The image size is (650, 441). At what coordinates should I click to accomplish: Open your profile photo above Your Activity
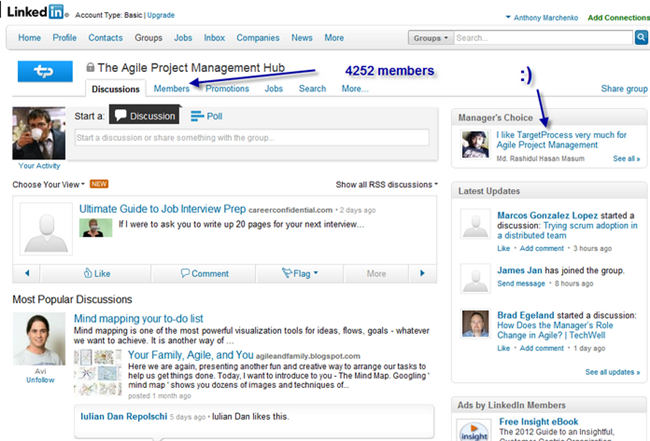pos(39,133)
